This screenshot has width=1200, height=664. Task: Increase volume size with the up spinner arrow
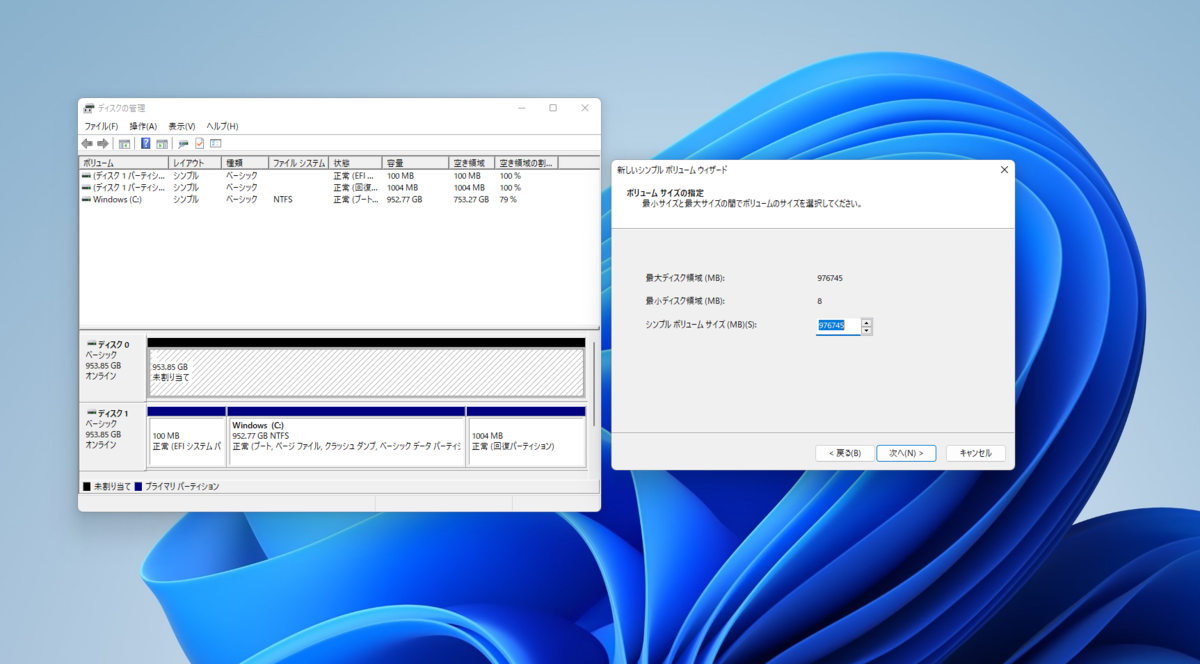[x=866, y=322]
